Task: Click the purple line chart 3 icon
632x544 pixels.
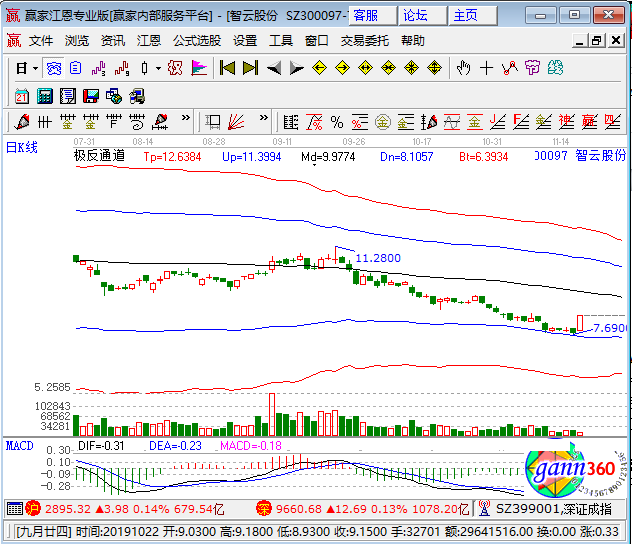Action: [98, 68]
